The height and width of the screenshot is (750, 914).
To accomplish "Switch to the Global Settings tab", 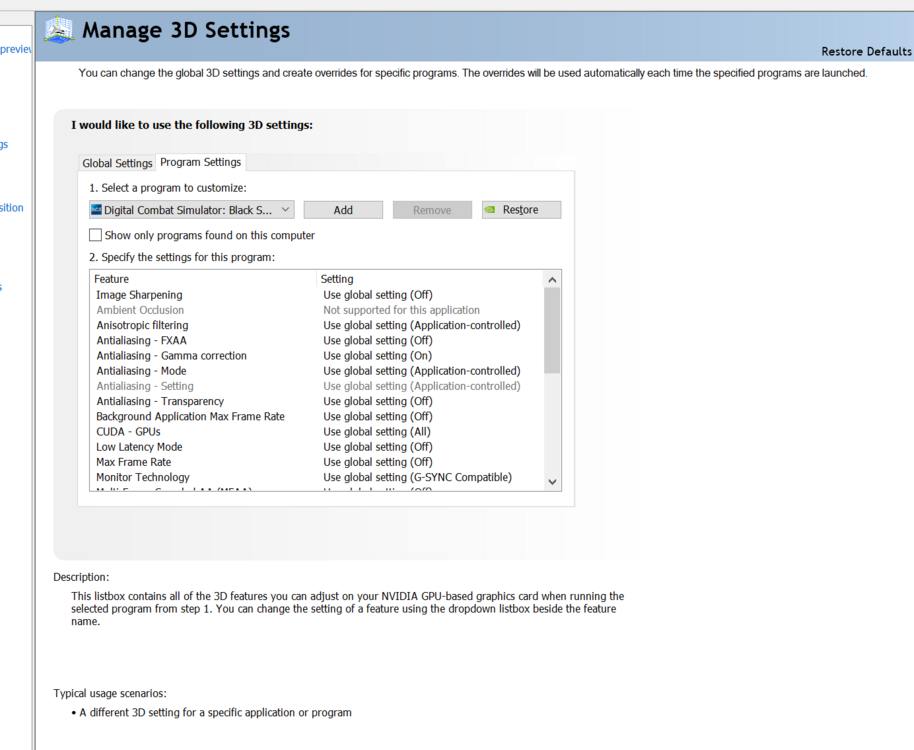I will click(117, 163).
